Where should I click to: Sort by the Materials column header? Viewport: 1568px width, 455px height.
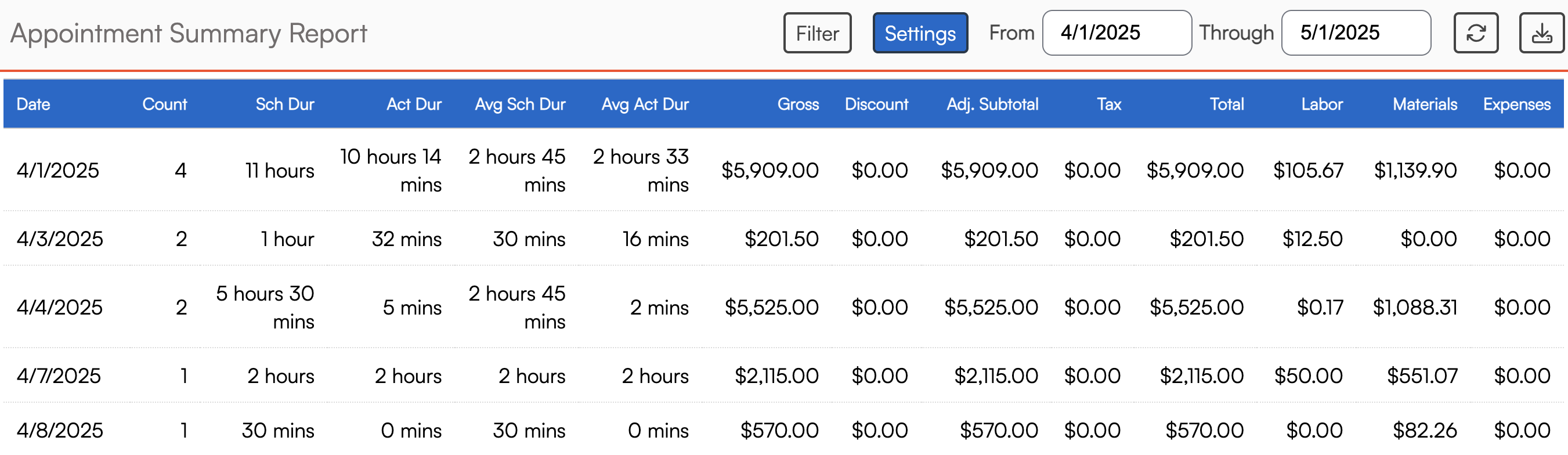coord(1424,104)
